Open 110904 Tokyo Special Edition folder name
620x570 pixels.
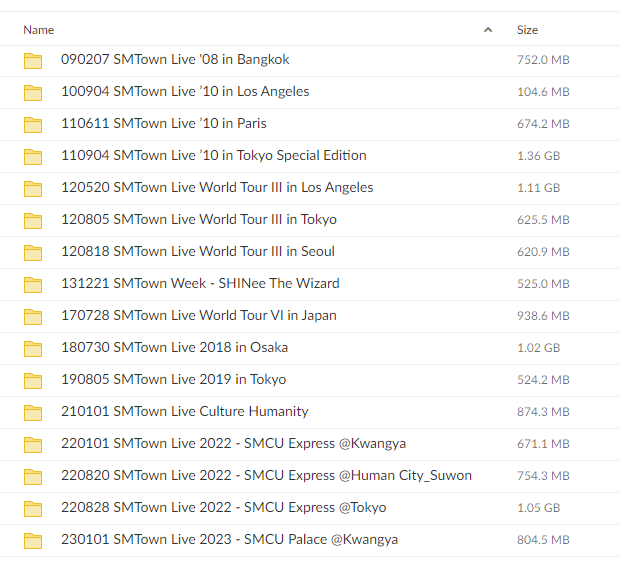[214, 155]
